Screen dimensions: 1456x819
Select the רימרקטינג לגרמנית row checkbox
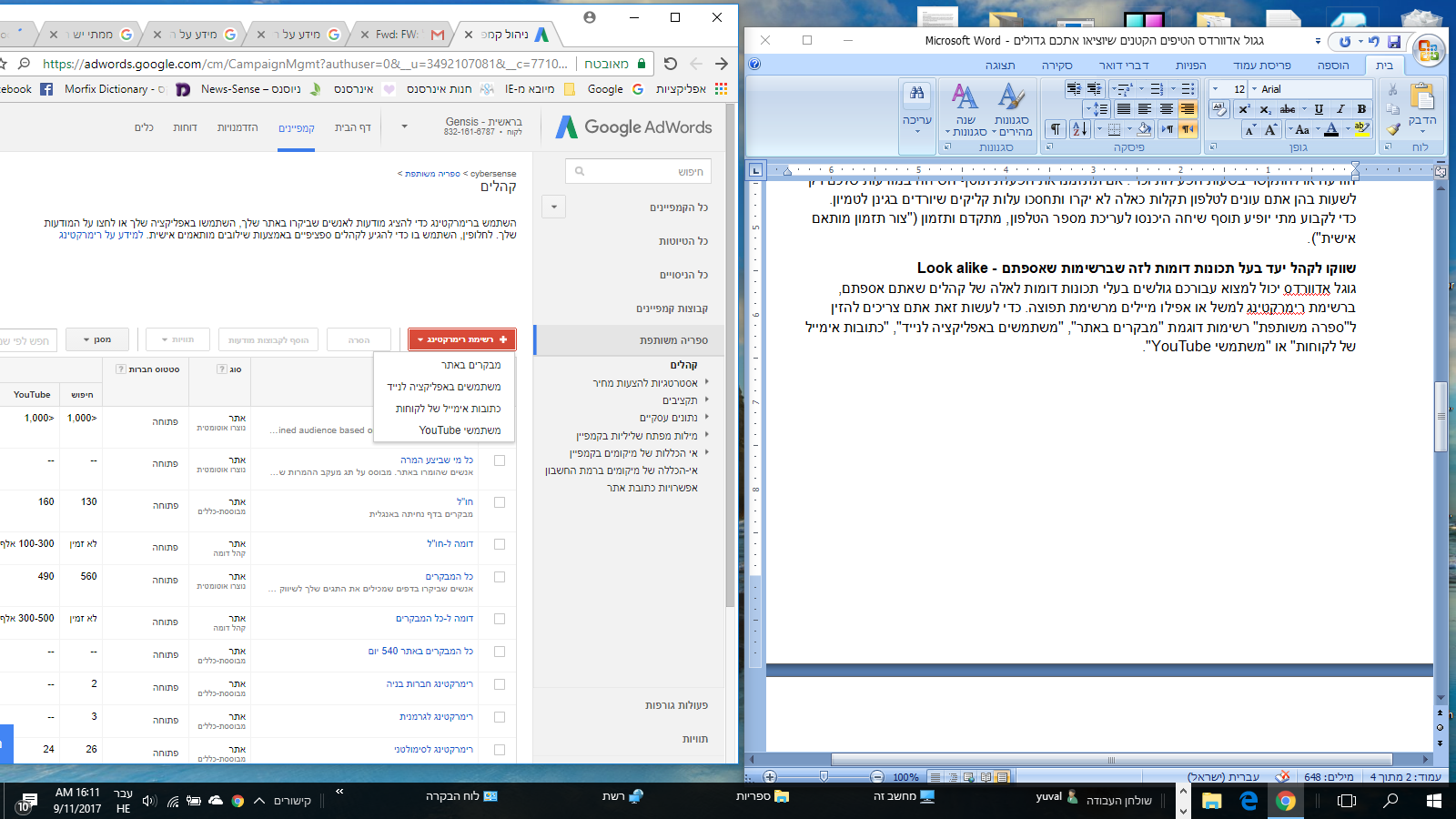(x=499, y=717)
